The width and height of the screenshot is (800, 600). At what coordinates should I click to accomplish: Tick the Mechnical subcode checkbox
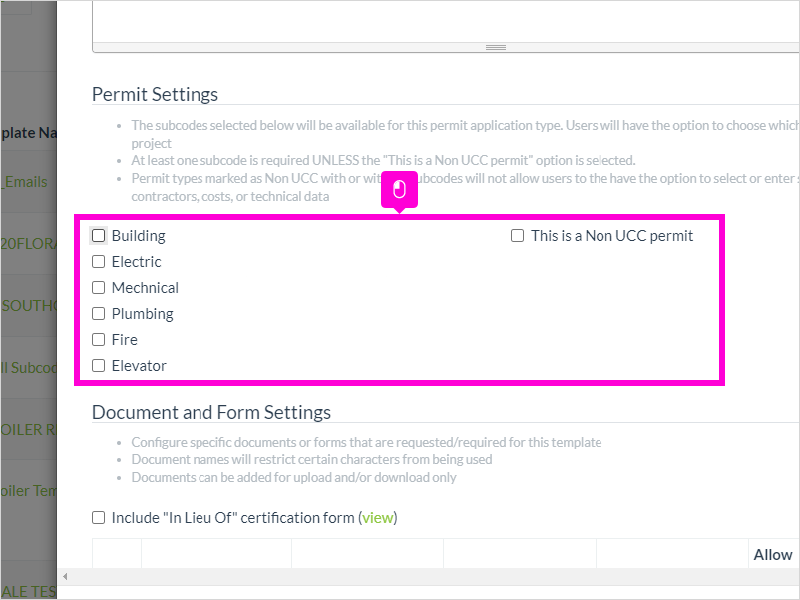click(98, 288)
